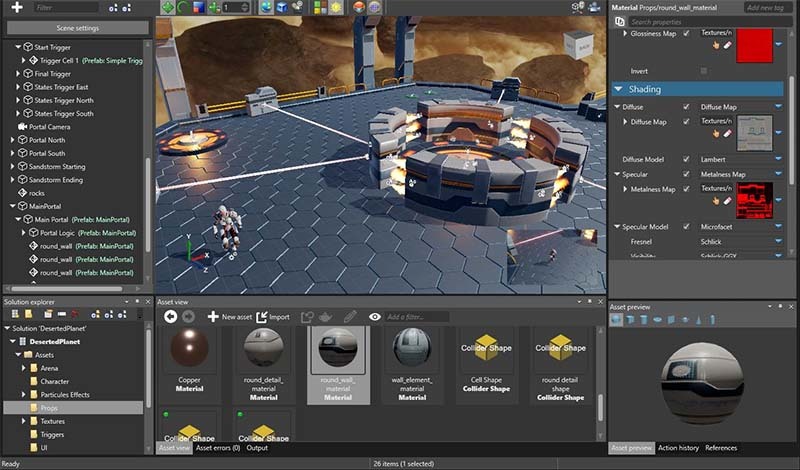This screenshot has height=470, width=800.
Task: Click the hand picker icon for Metalness Map
Action: [x=715, y=201]
